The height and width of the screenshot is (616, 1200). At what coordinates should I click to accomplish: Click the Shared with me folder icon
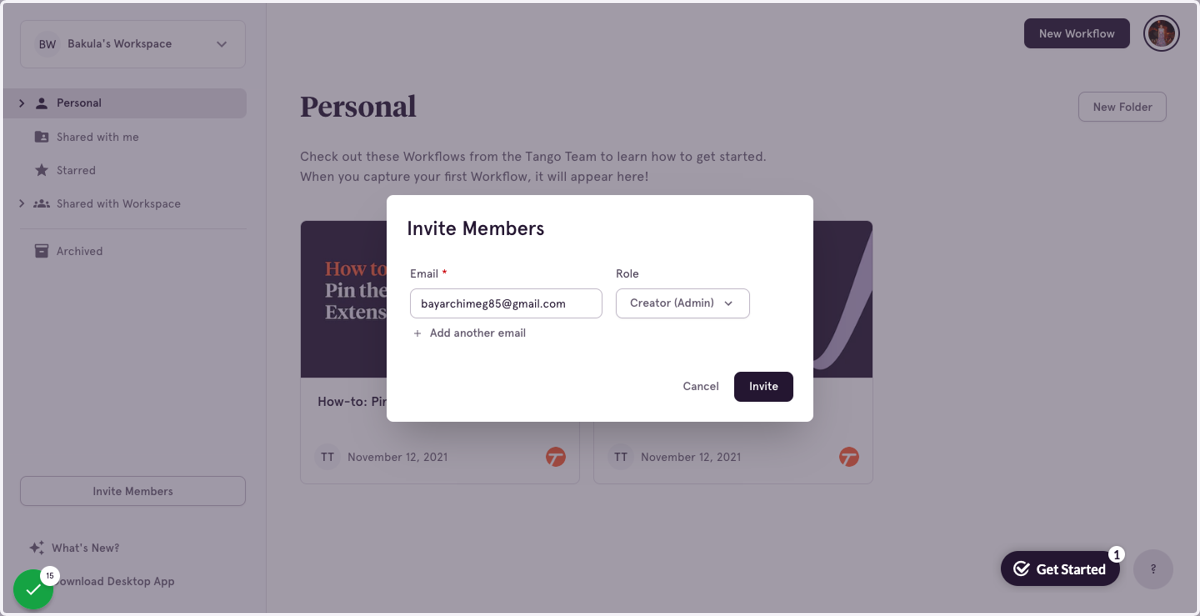(x=41, y=137)
